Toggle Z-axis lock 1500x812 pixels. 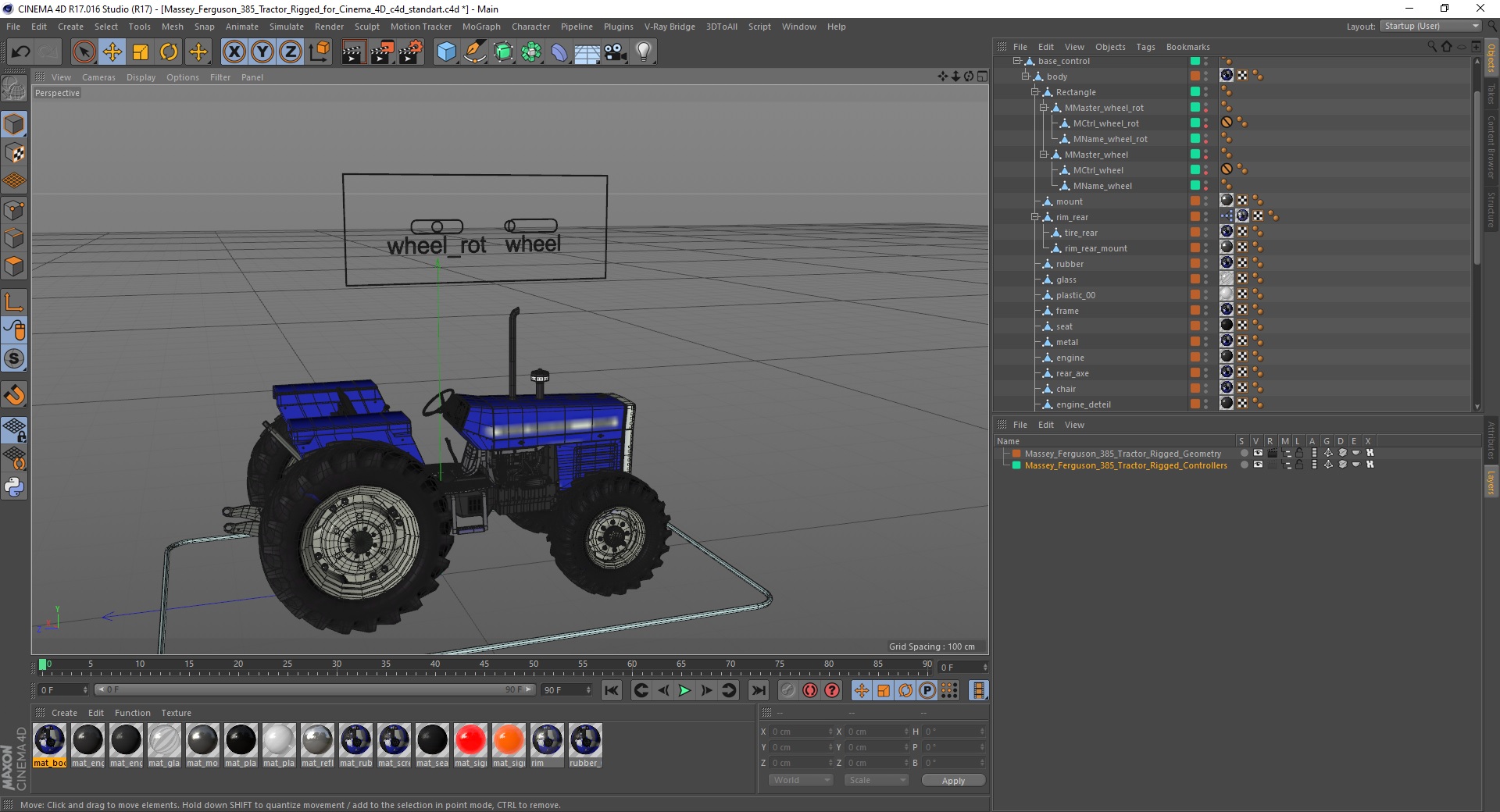(291, 52)
